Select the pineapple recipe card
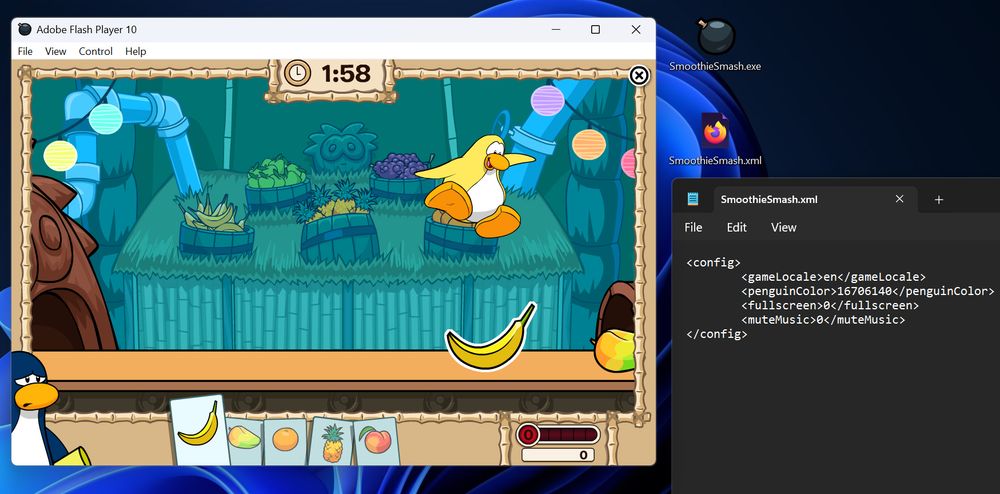1000x494 pixels. (x=332, y=441)
